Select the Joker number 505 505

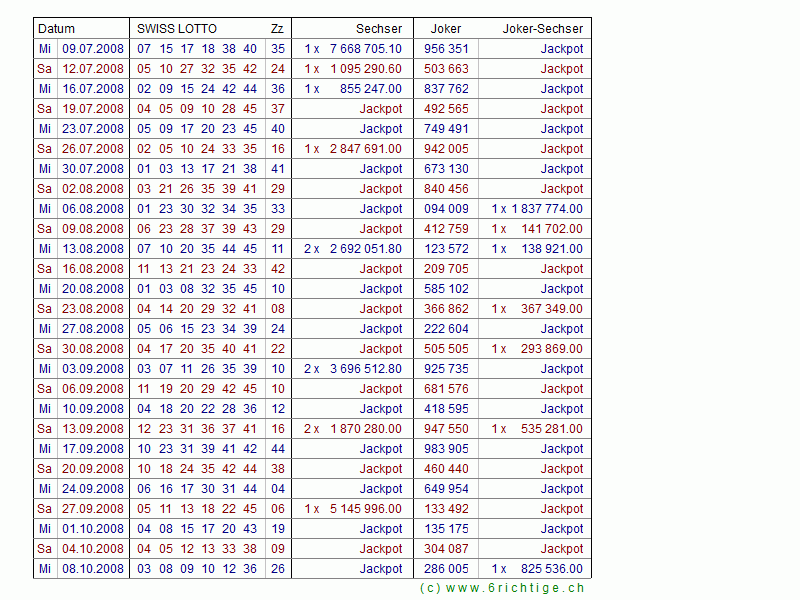tap(446, 349)
